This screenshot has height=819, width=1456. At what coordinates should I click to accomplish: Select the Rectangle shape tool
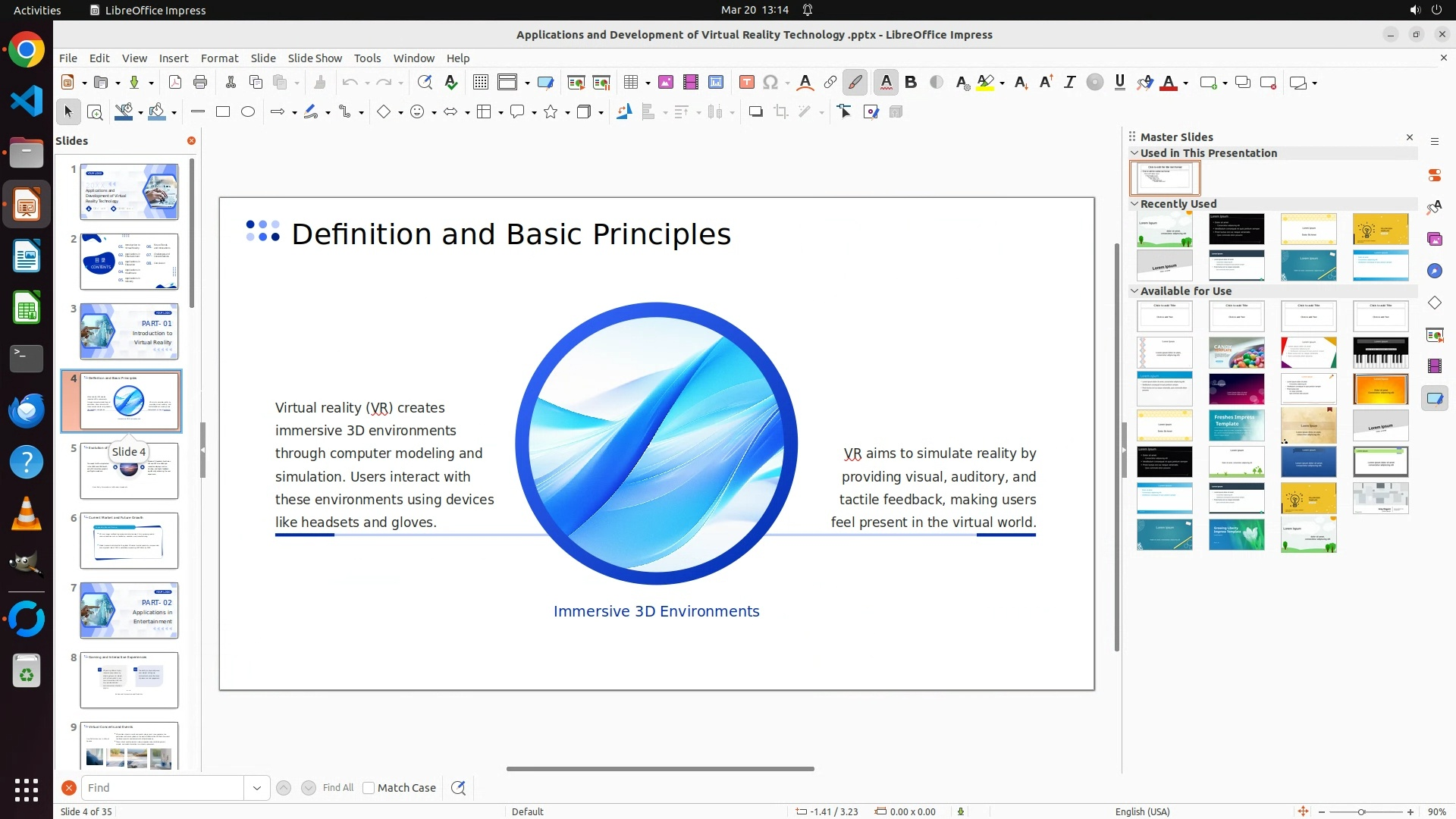pos(223,112)
